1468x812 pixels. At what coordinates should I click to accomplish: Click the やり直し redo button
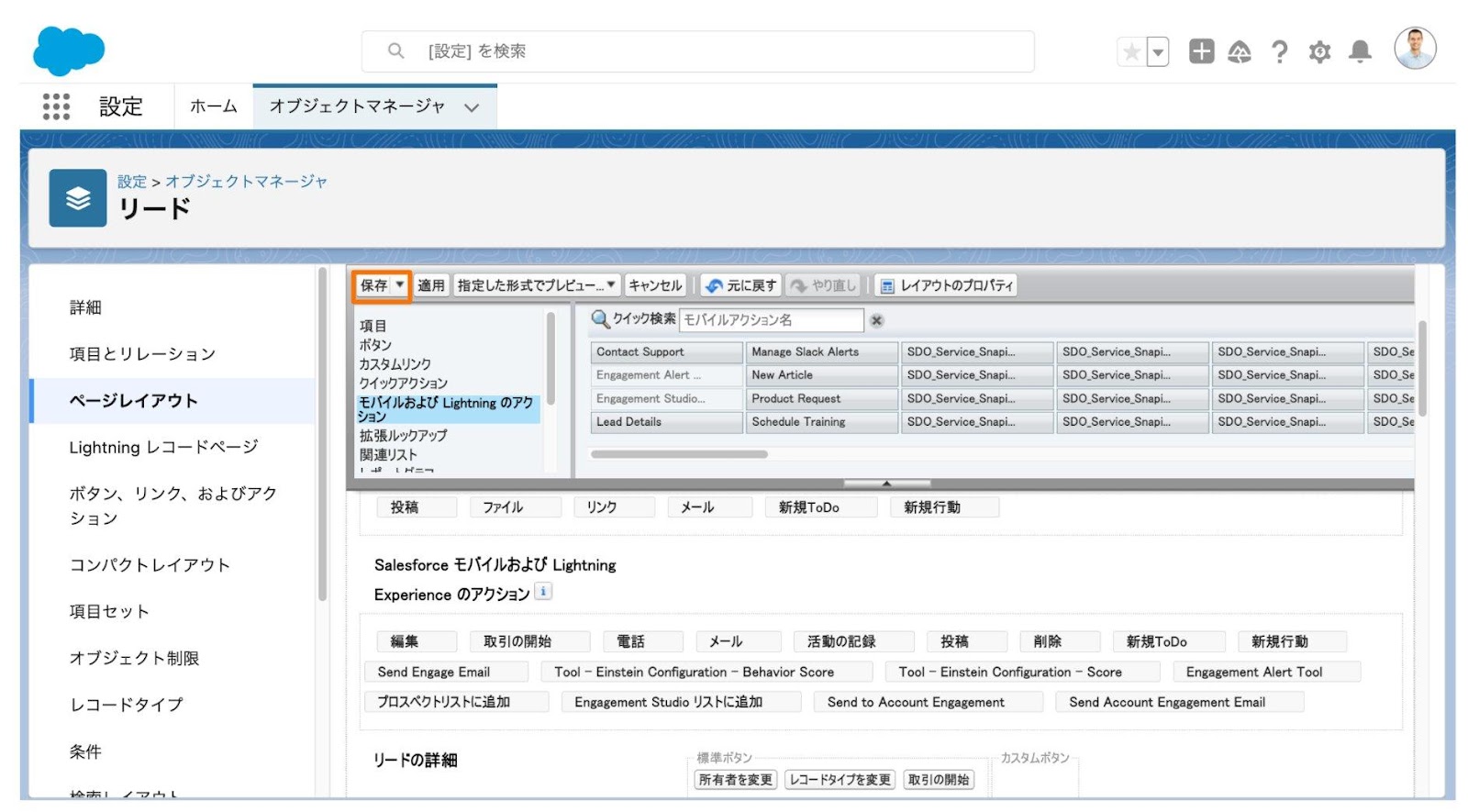click(823, 285)
